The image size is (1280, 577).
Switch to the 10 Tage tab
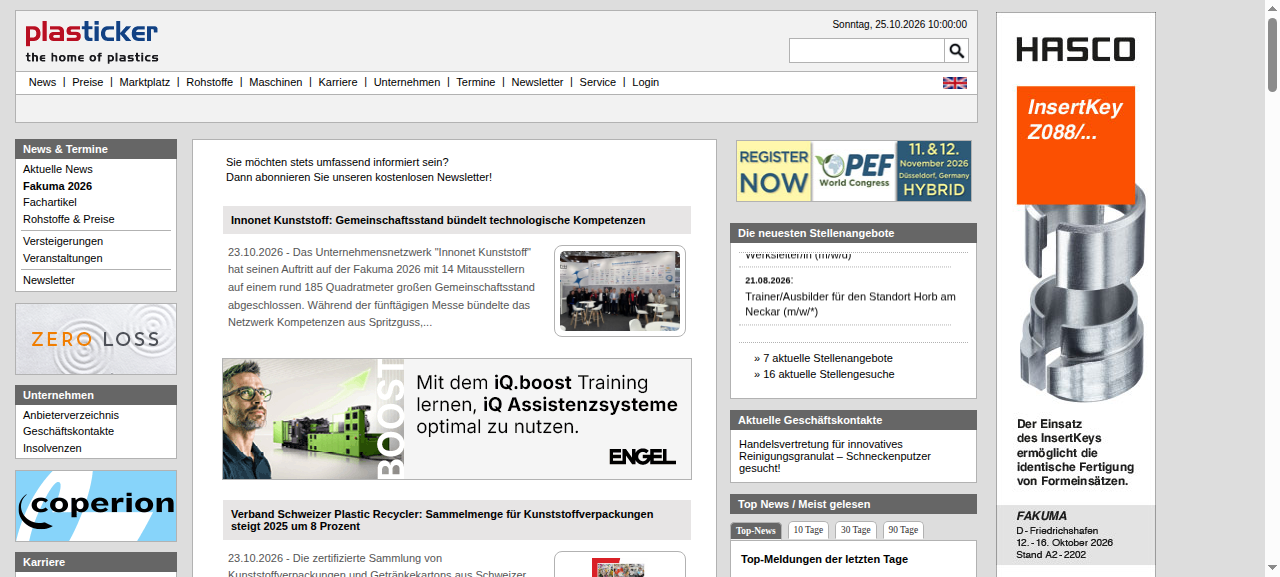[x=809, y=530]
